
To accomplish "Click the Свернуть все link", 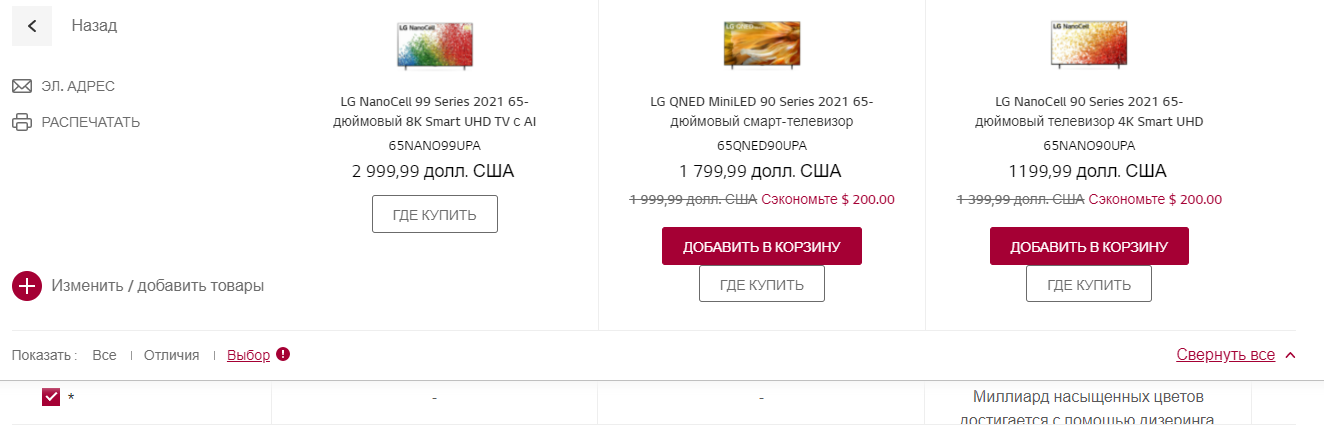I will (x=1225, y=355).
